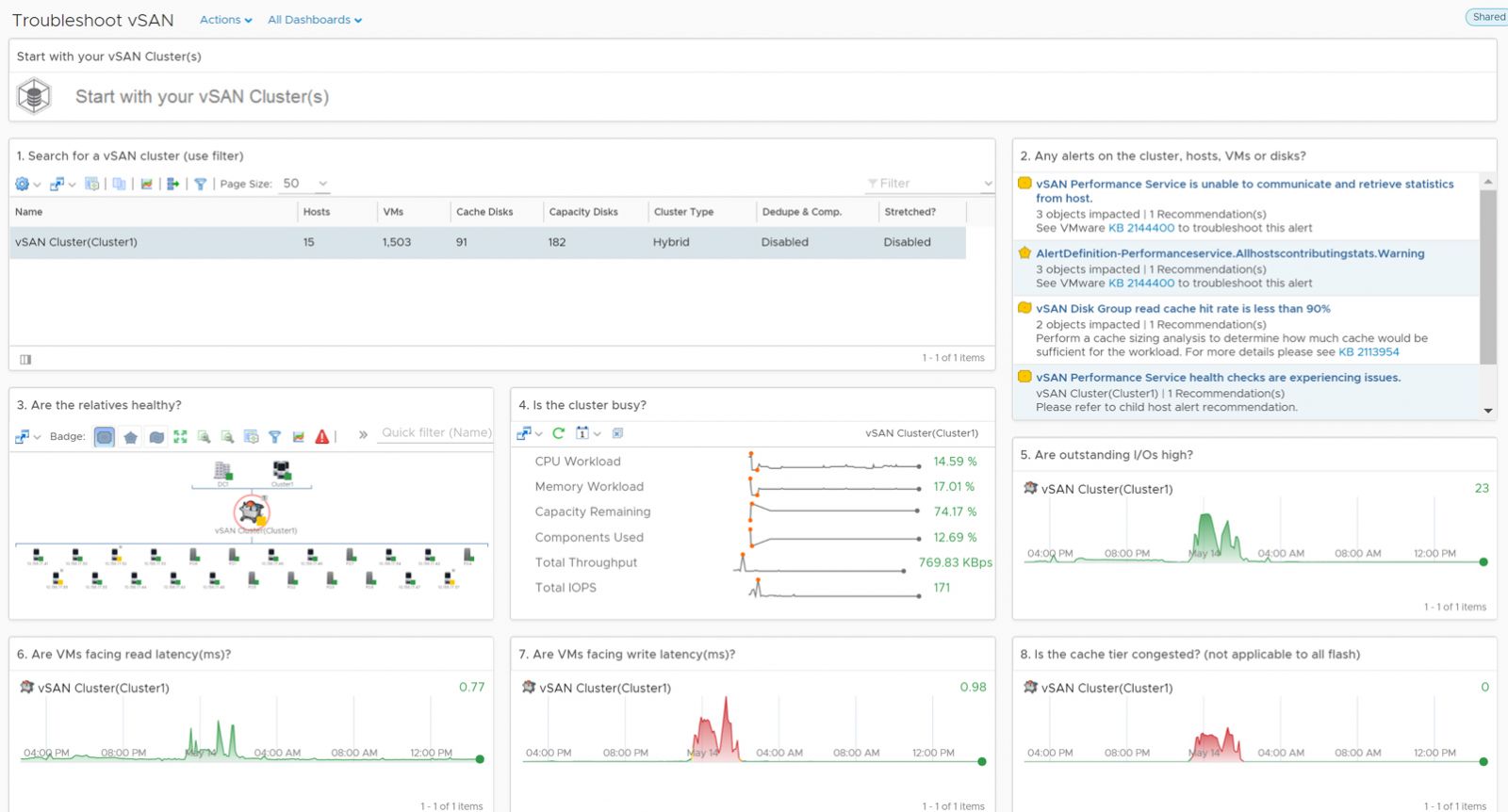Click the Memory Workload metric label
The image size is (1508, 812).
click(x=589, y=487)
